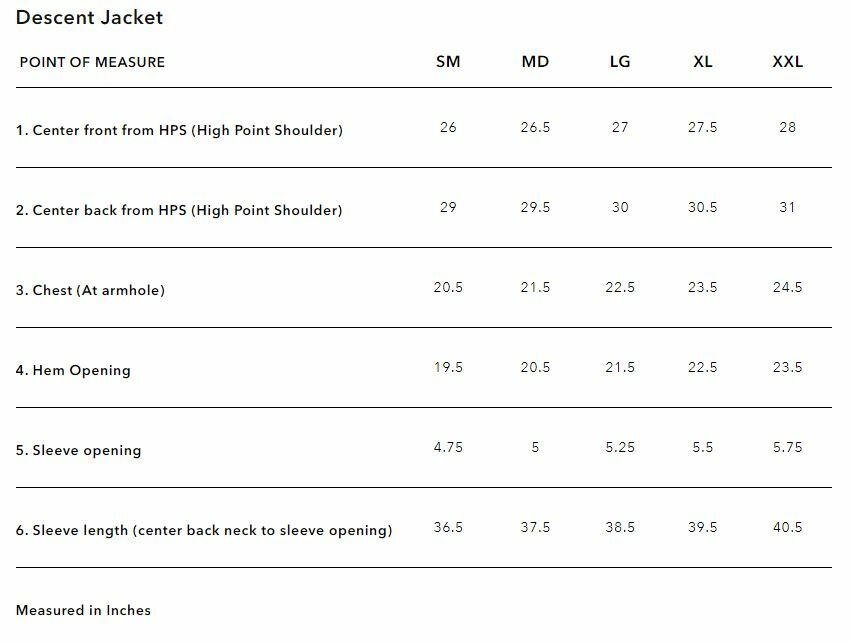Click the MD sleeve opening value 5
Viewport: 851px width, 642px height.
tap(535, 447)
